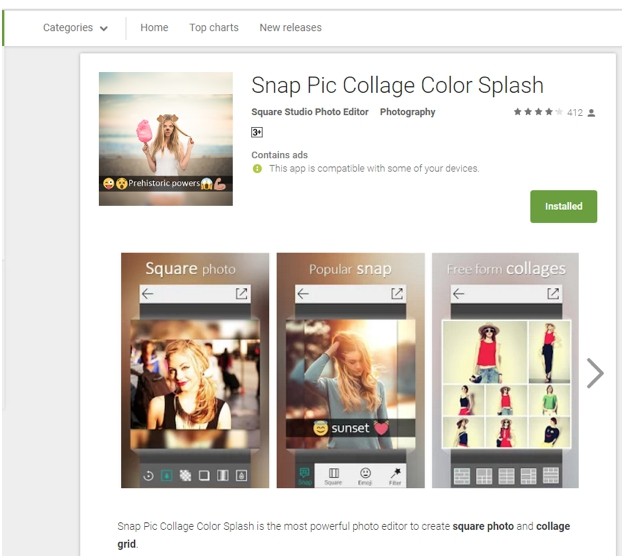Click the star rating display

538,113
